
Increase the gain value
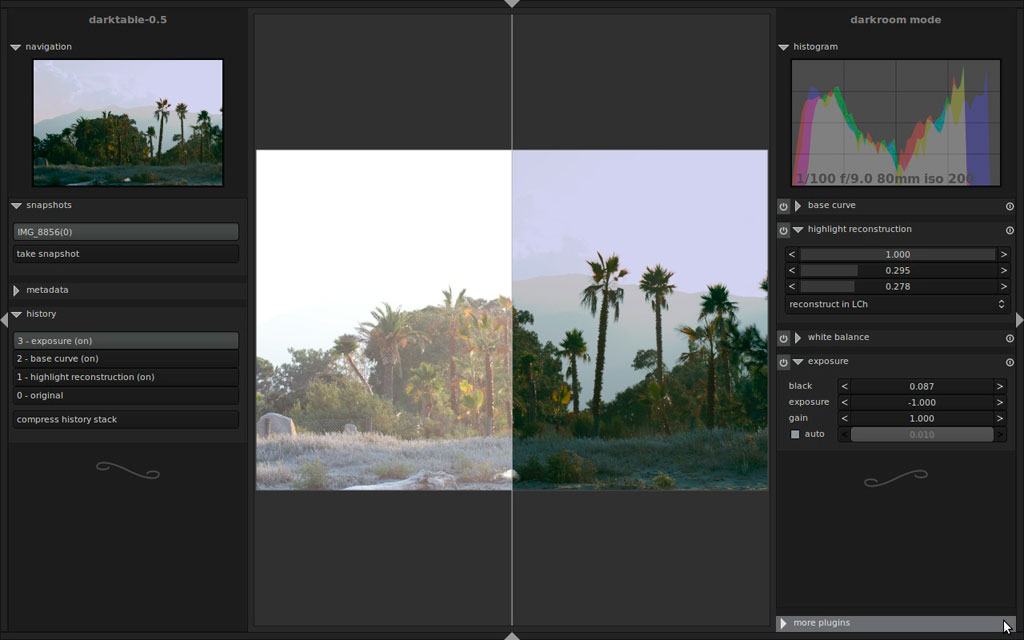(x=1000, y=419)
